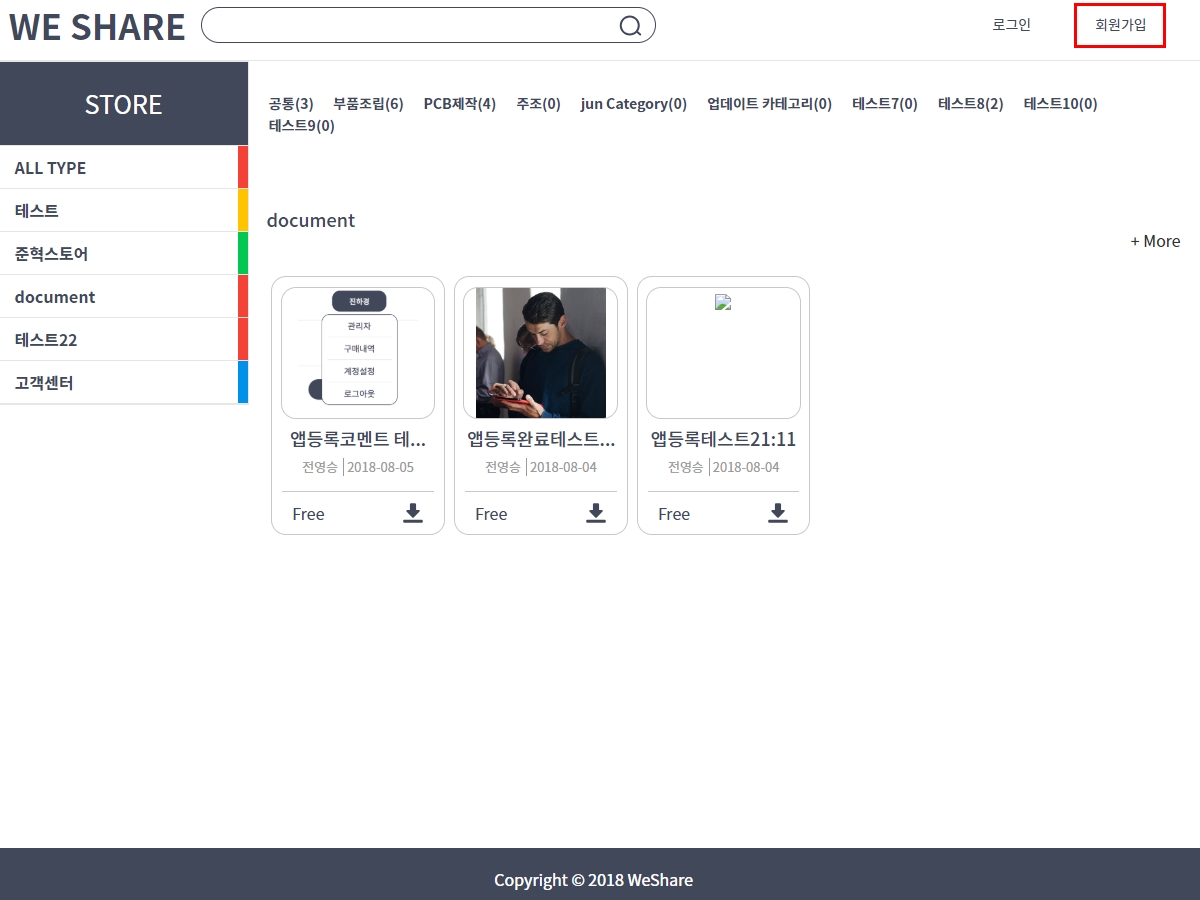Click the WE SHARE logo
Screen dimensions: 1200x900
[x=97, y=27]
